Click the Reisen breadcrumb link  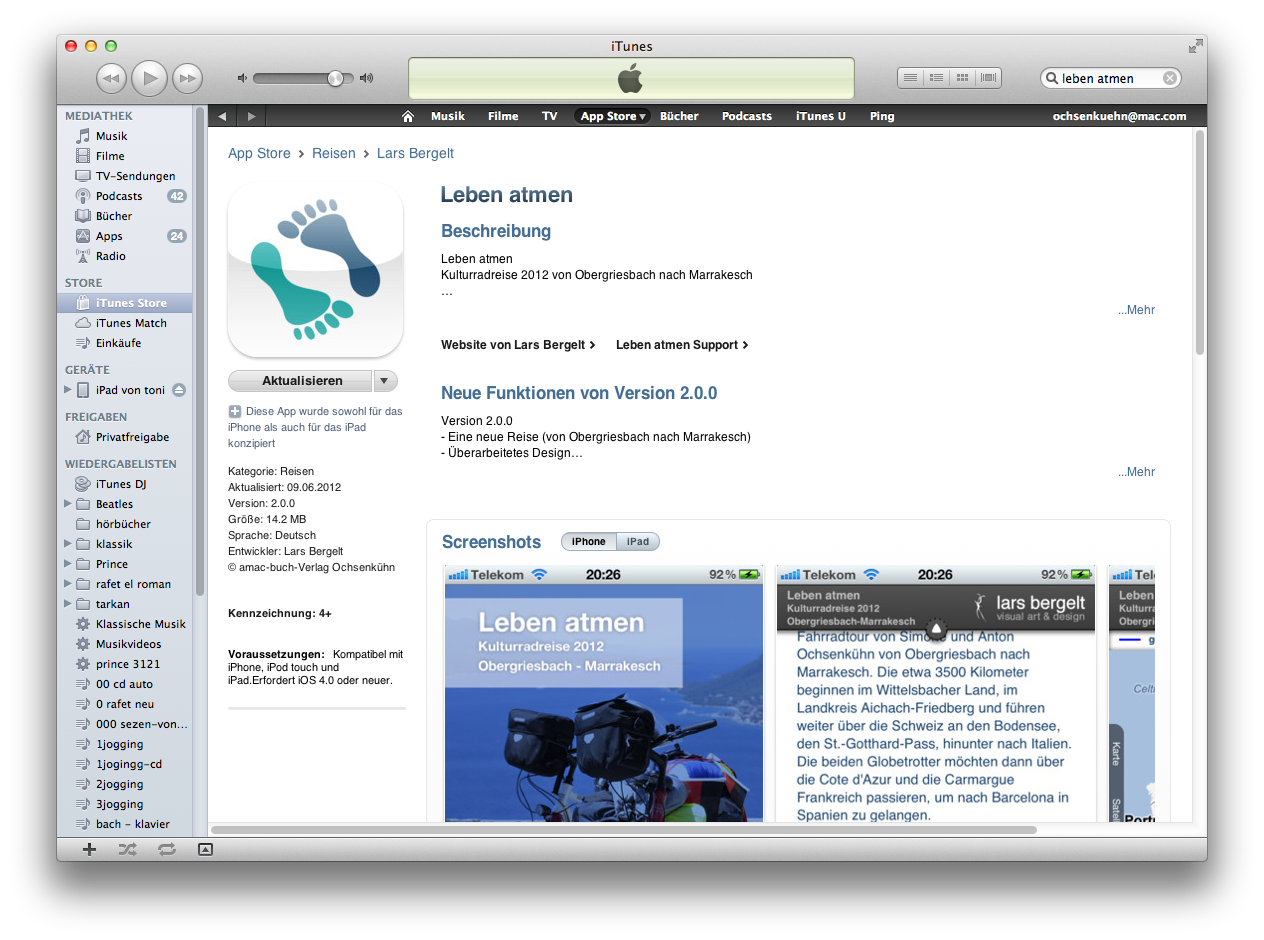333,153
